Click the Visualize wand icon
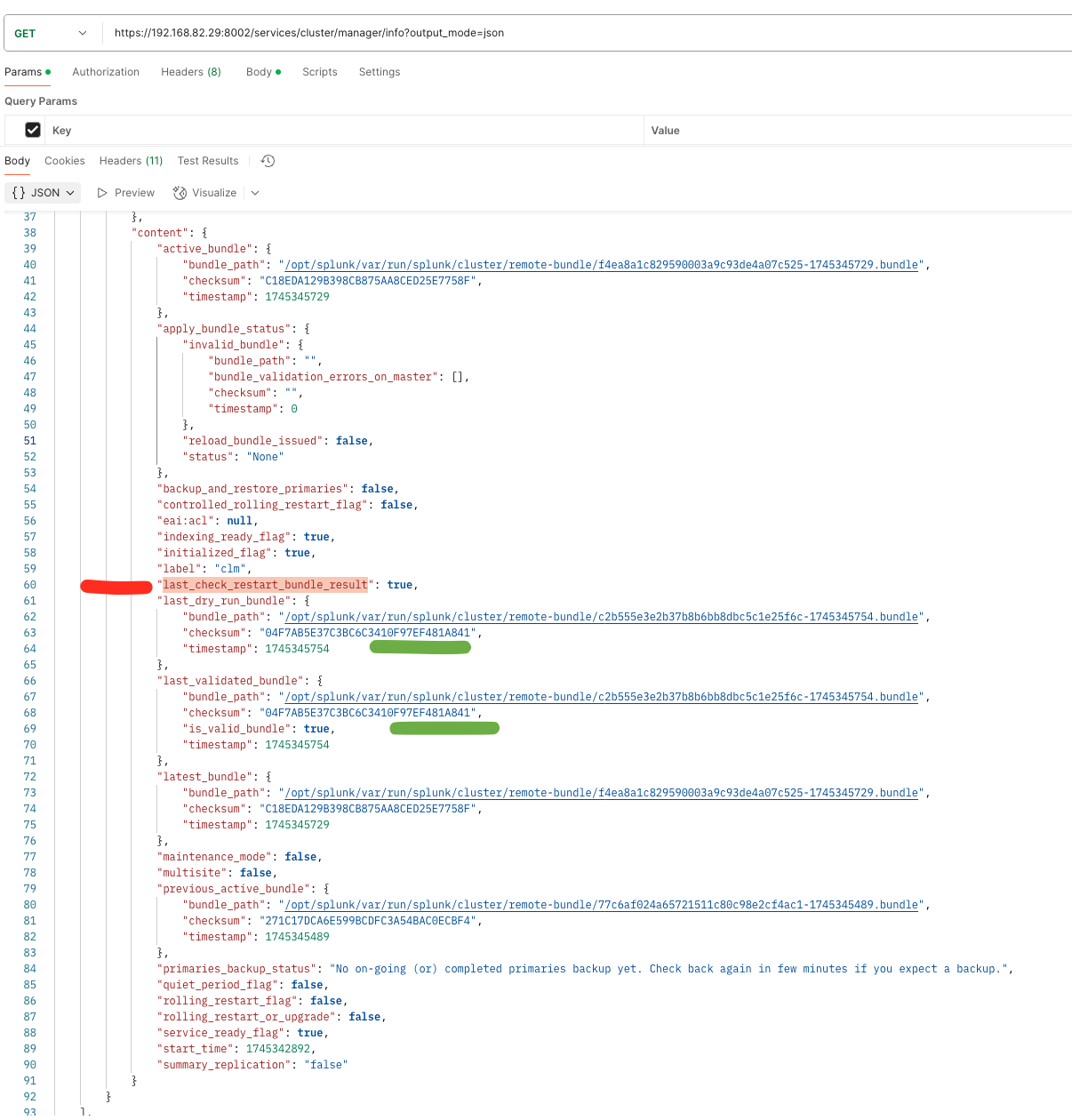Image resolution: width=1072 pixels, height=1120 pixels. click(178, 192)
